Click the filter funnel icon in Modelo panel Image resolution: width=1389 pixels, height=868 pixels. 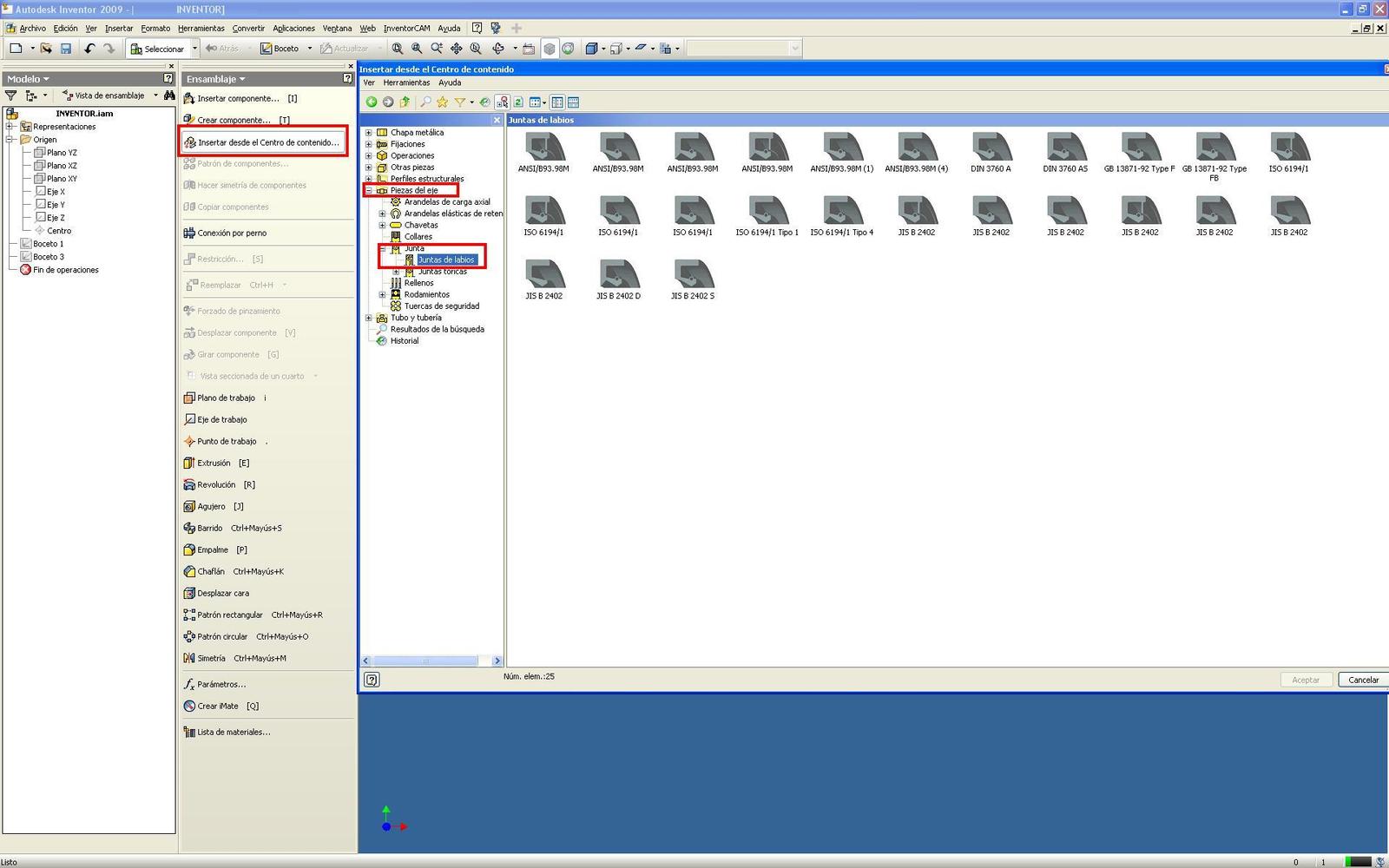tap(11, 95)
